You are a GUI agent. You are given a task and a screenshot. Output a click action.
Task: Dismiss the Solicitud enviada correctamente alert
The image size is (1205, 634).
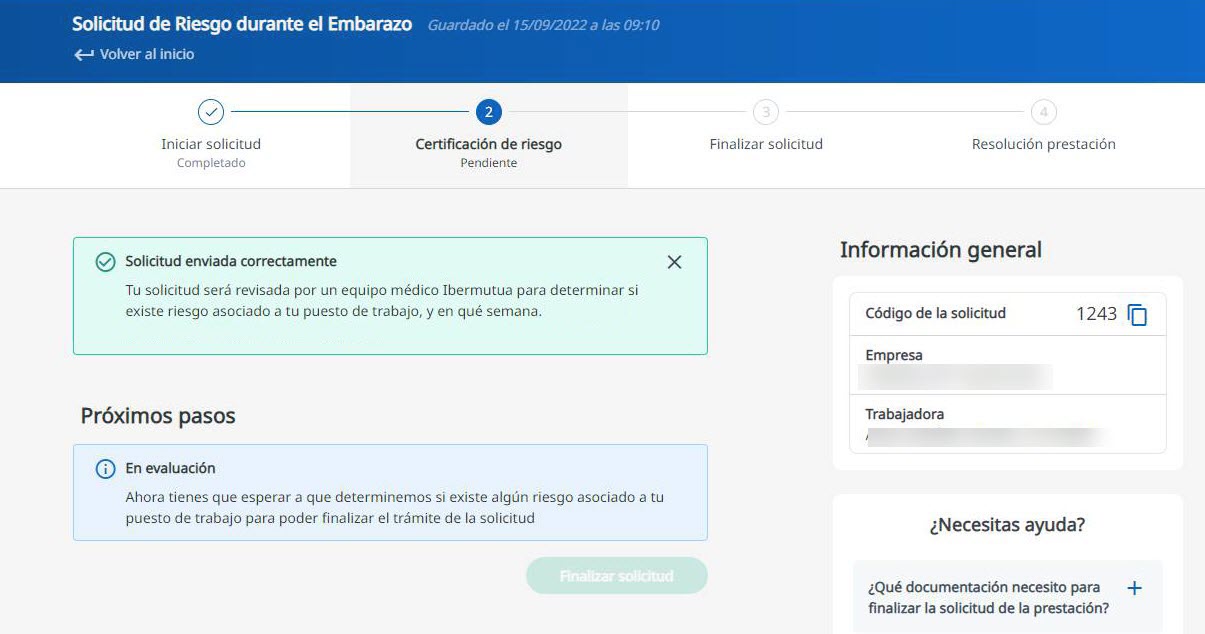click(674, 262)
